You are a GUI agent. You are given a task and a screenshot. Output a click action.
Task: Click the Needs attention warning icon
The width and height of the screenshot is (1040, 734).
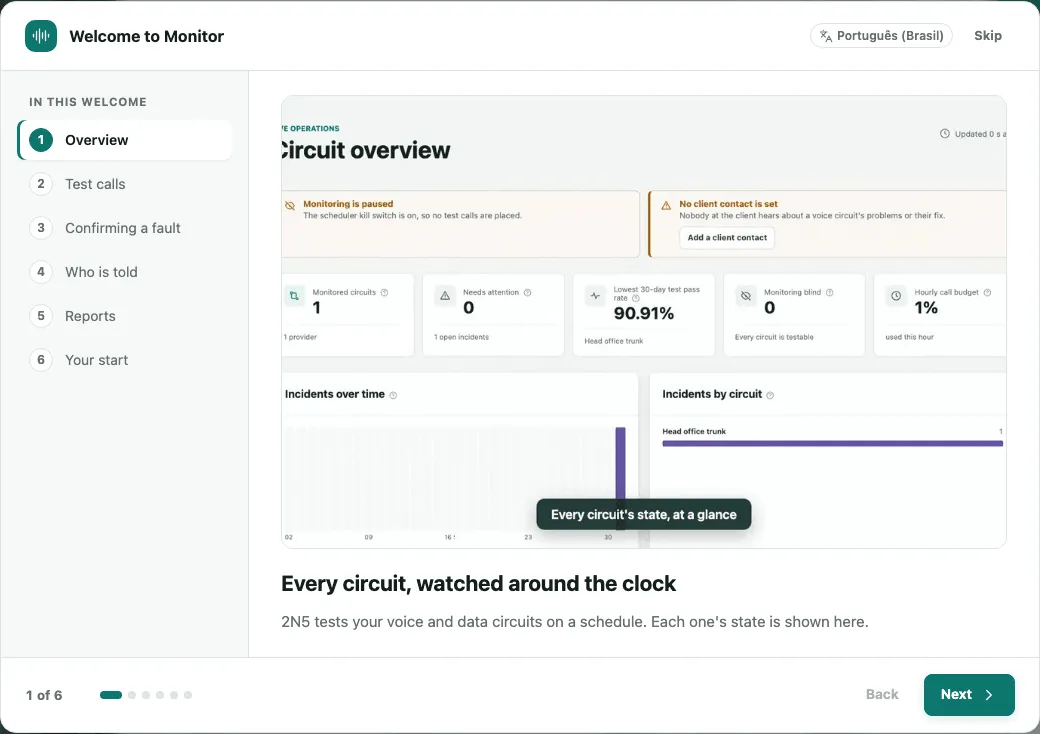(x=445, y=296)
